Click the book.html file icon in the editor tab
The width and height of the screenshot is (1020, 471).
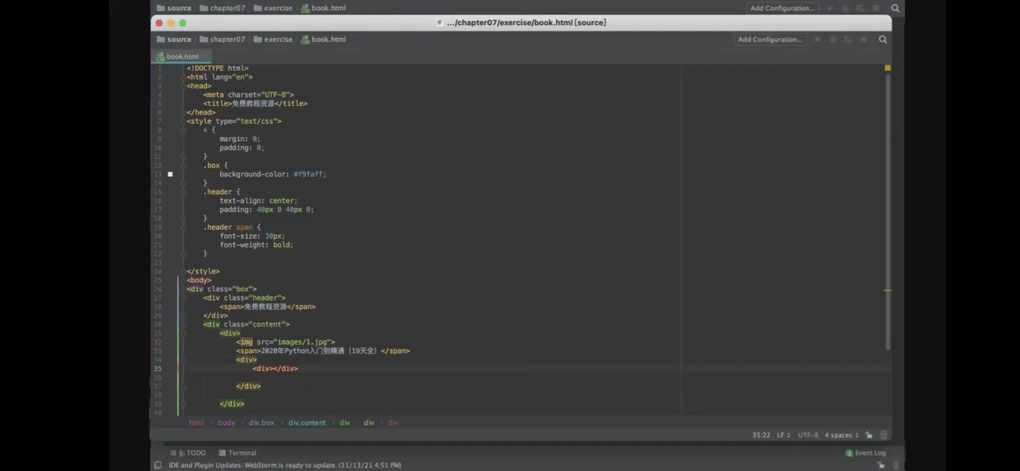tap(161, 57)
